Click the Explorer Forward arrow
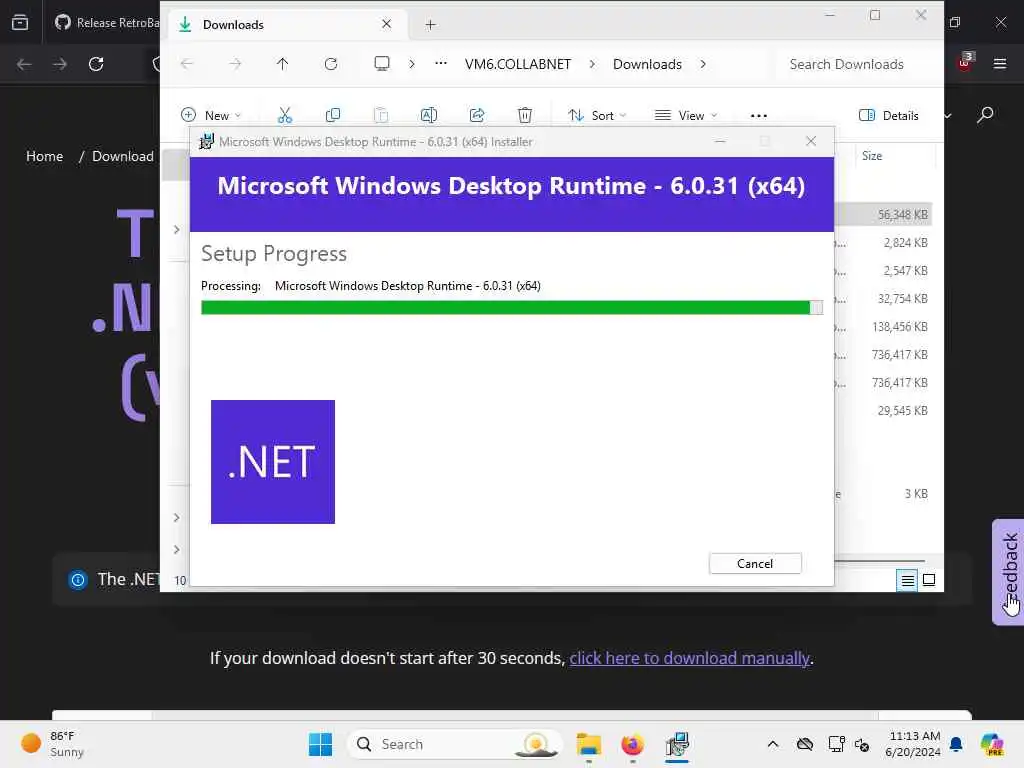 click(x=235, y=64)
